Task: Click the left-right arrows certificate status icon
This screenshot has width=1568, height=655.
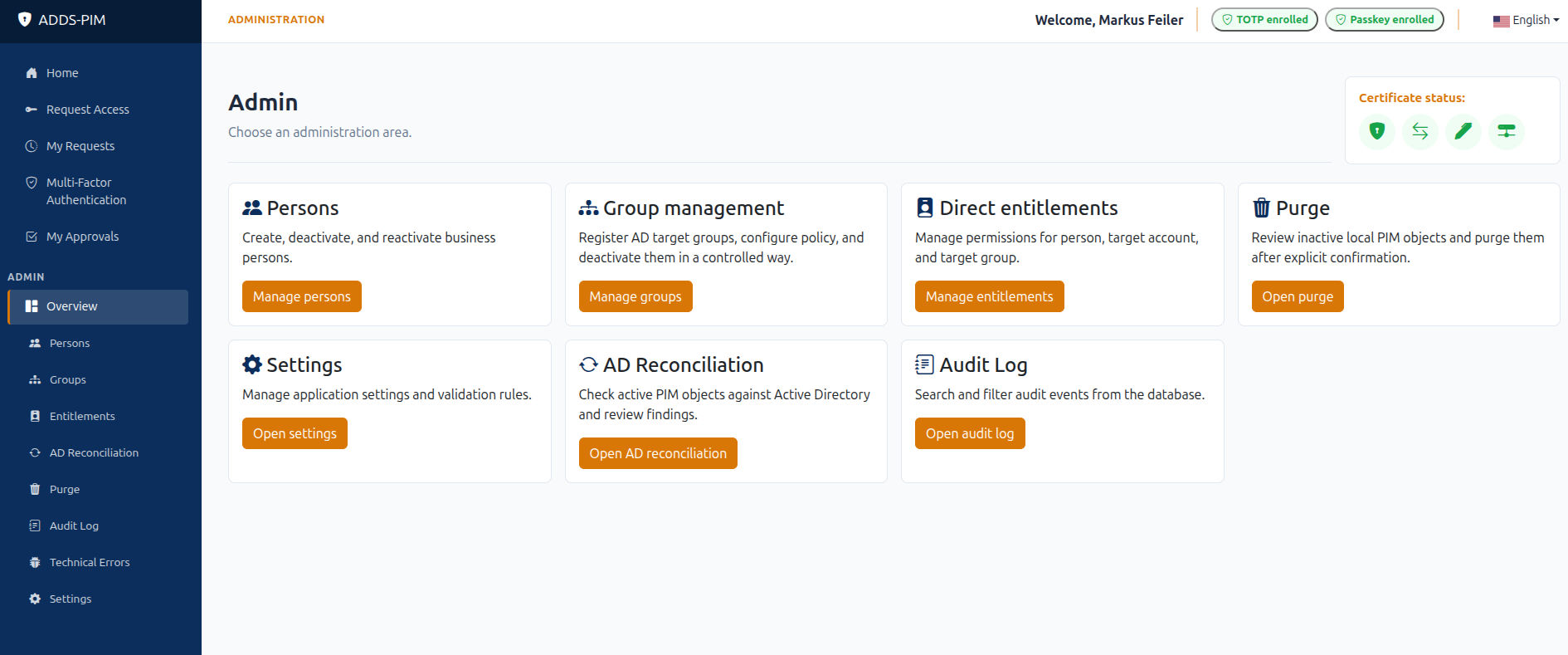Action: [1420, 131]
